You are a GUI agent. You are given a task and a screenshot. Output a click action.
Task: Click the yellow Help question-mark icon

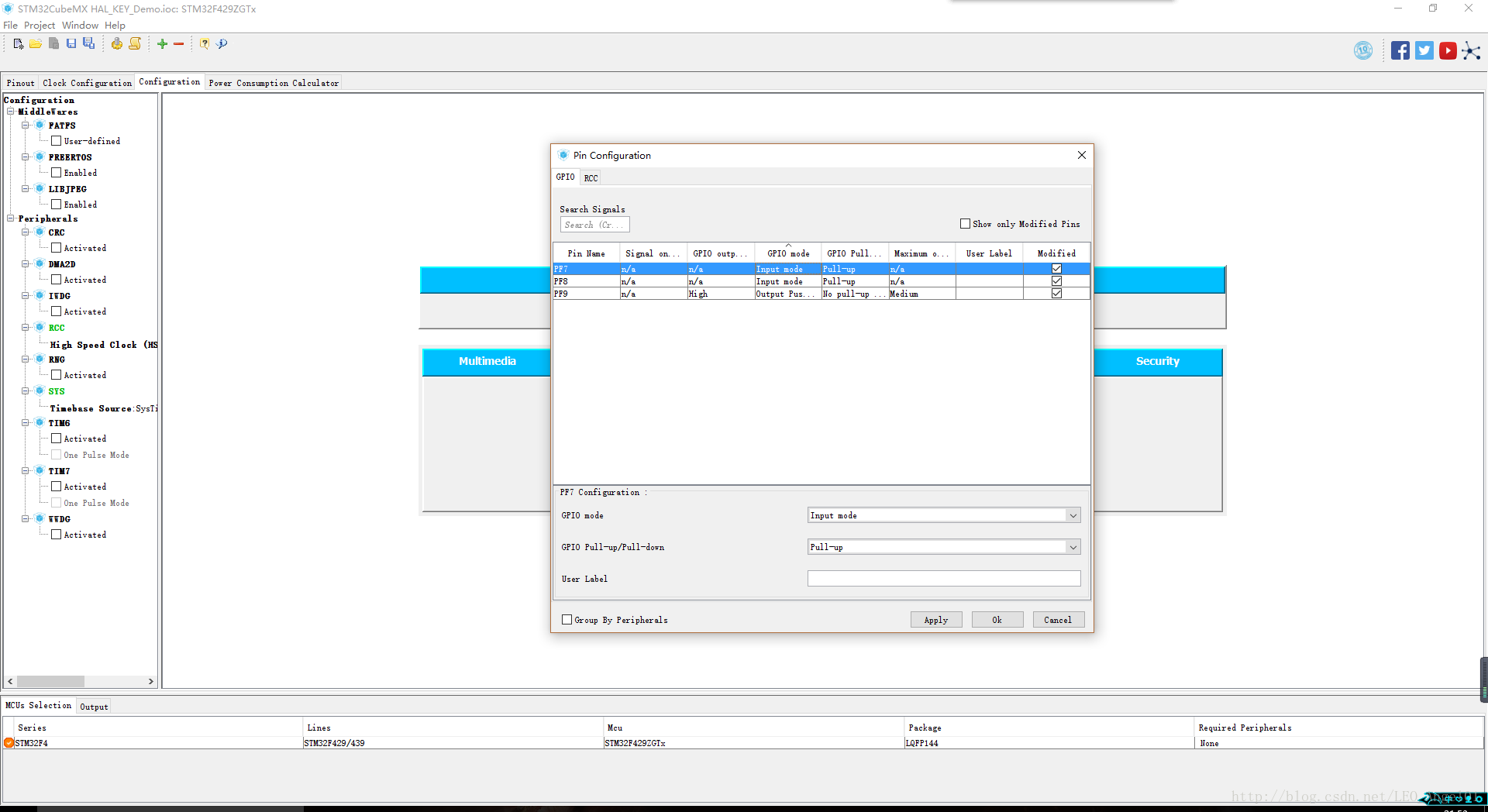point(205,44)
